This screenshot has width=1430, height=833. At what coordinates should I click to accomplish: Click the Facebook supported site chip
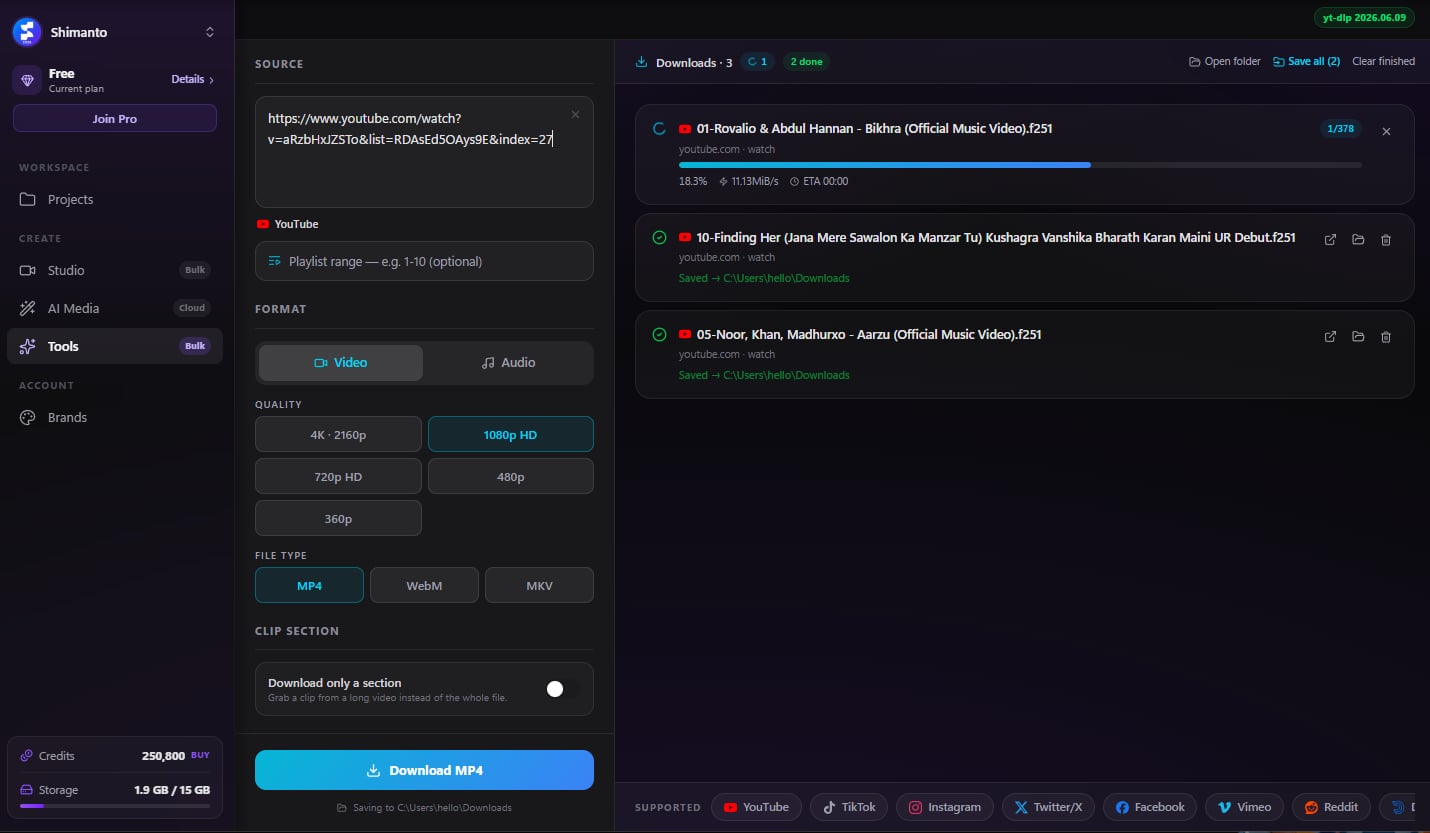click(1150, 807)
